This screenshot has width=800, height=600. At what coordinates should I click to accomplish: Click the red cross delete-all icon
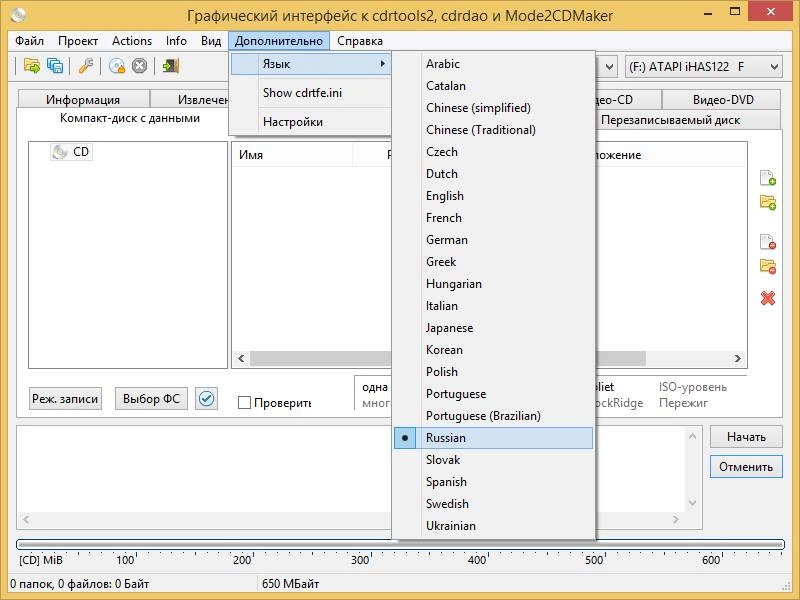pos(768,298)
